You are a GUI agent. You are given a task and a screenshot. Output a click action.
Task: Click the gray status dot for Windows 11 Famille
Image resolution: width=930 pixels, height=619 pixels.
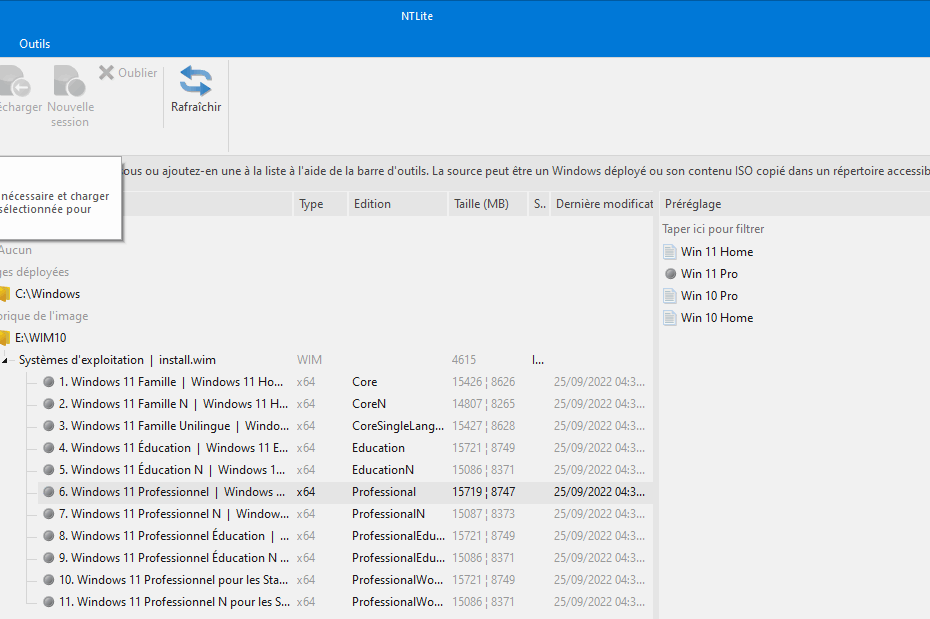pos(48,382)
